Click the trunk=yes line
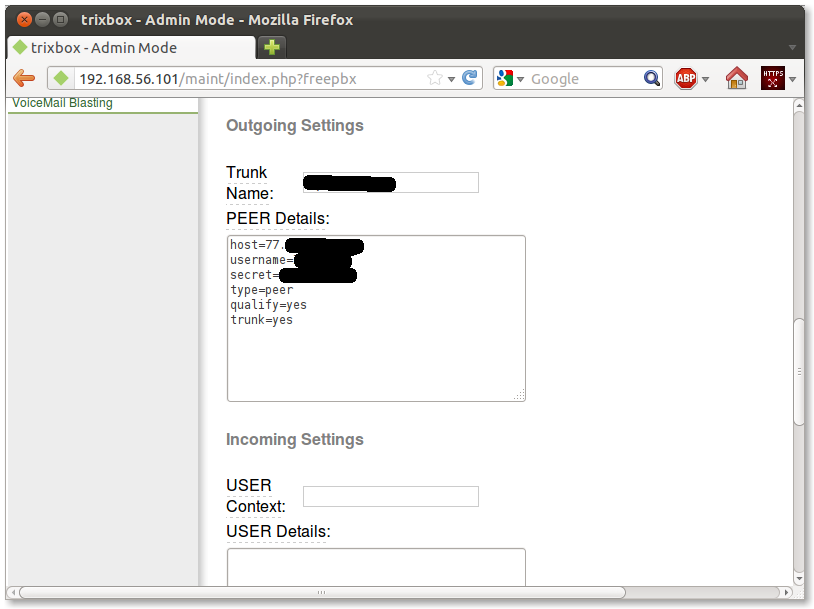The image size is (814, 609). pyautogui.click(x=262, y=320)
